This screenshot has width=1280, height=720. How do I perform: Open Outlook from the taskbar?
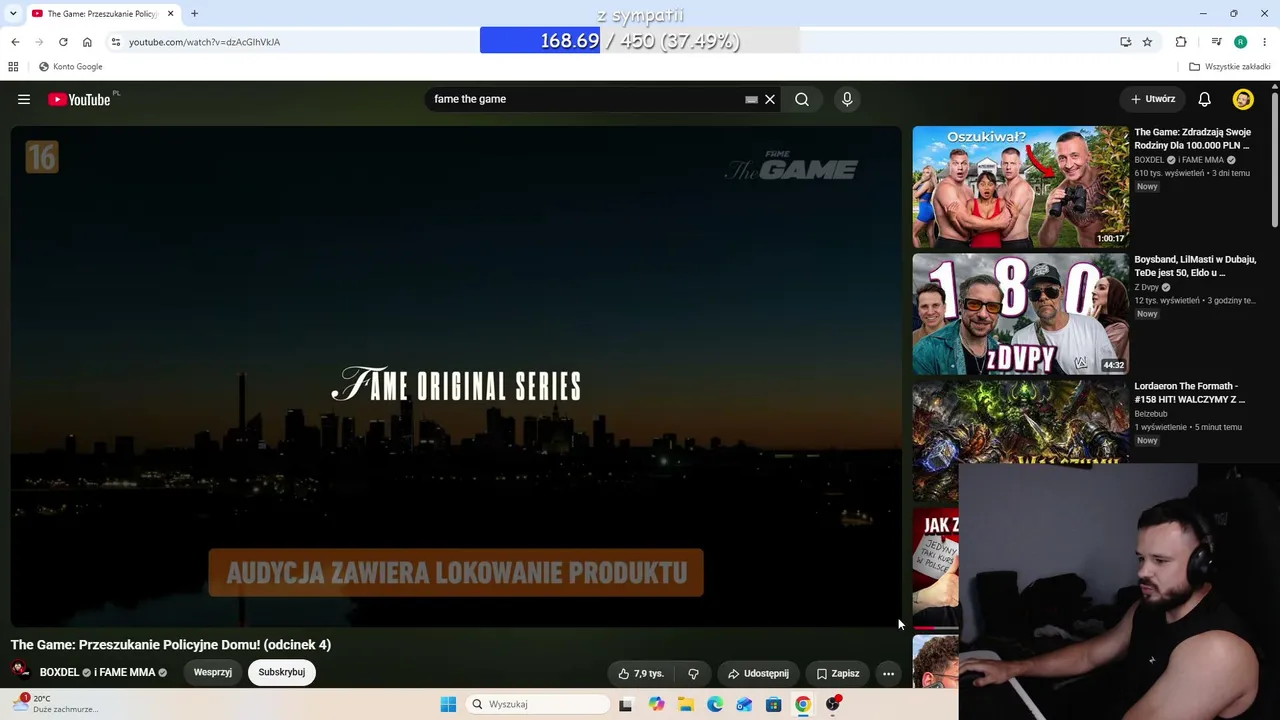744,704
